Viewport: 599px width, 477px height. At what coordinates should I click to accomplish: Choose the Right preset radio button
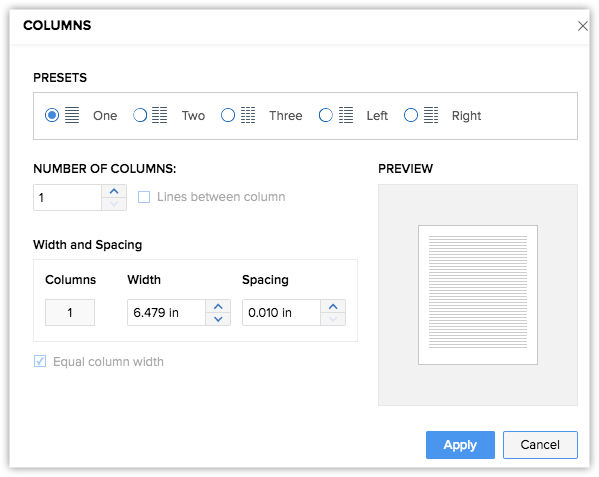point(411,115)
